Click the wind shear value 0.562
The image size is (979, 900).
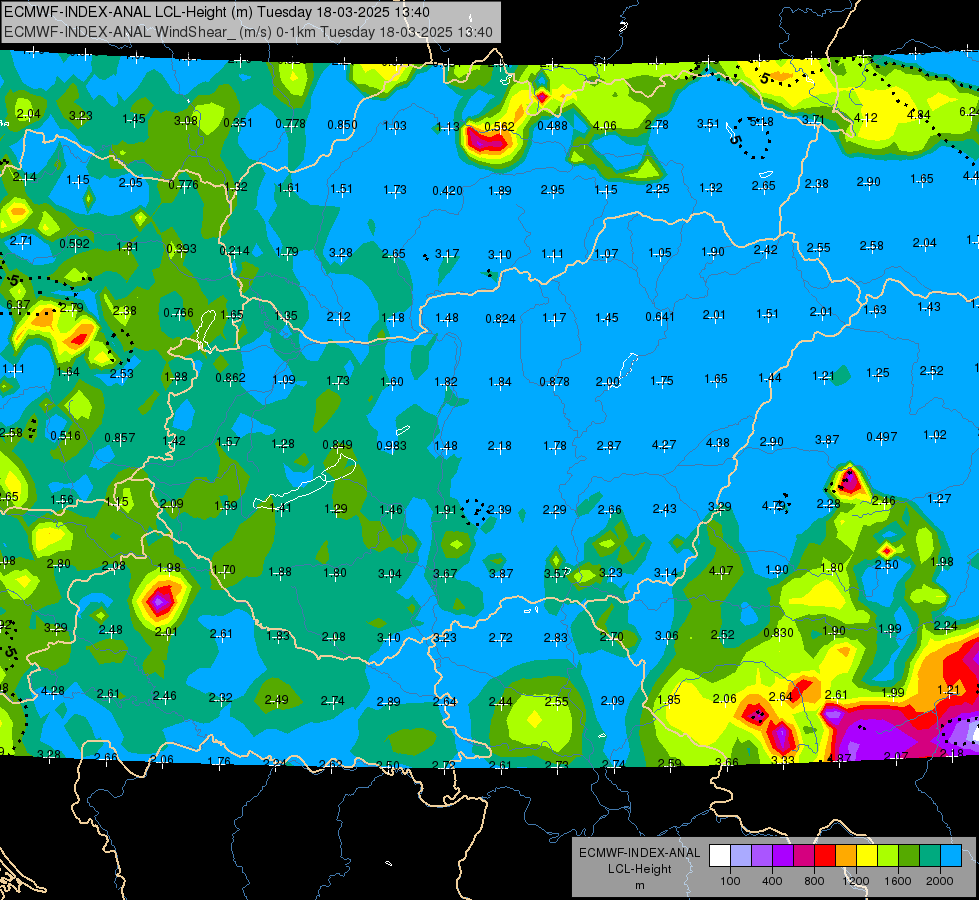pyautogui.click(x=499, y=126)
